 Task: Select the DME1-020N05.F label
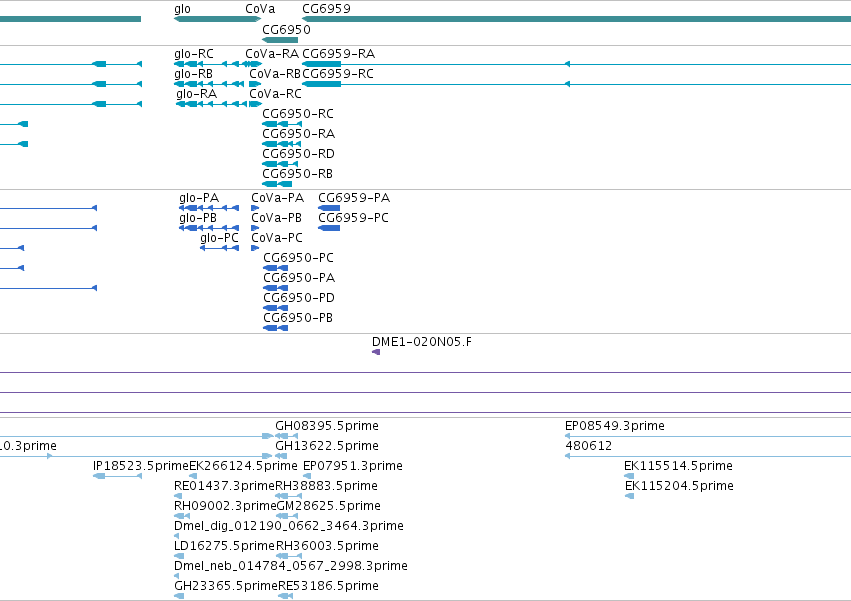(422, 343)
